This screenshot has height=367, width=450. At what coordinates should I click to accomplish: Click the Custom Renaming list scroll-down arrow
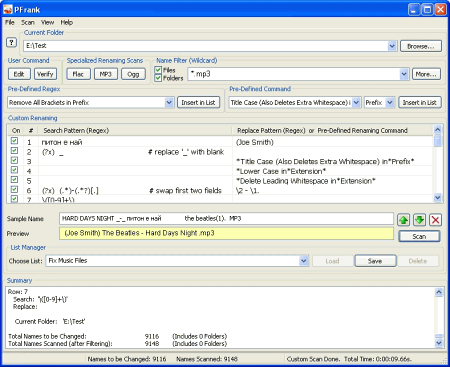(x=438, y=198)
